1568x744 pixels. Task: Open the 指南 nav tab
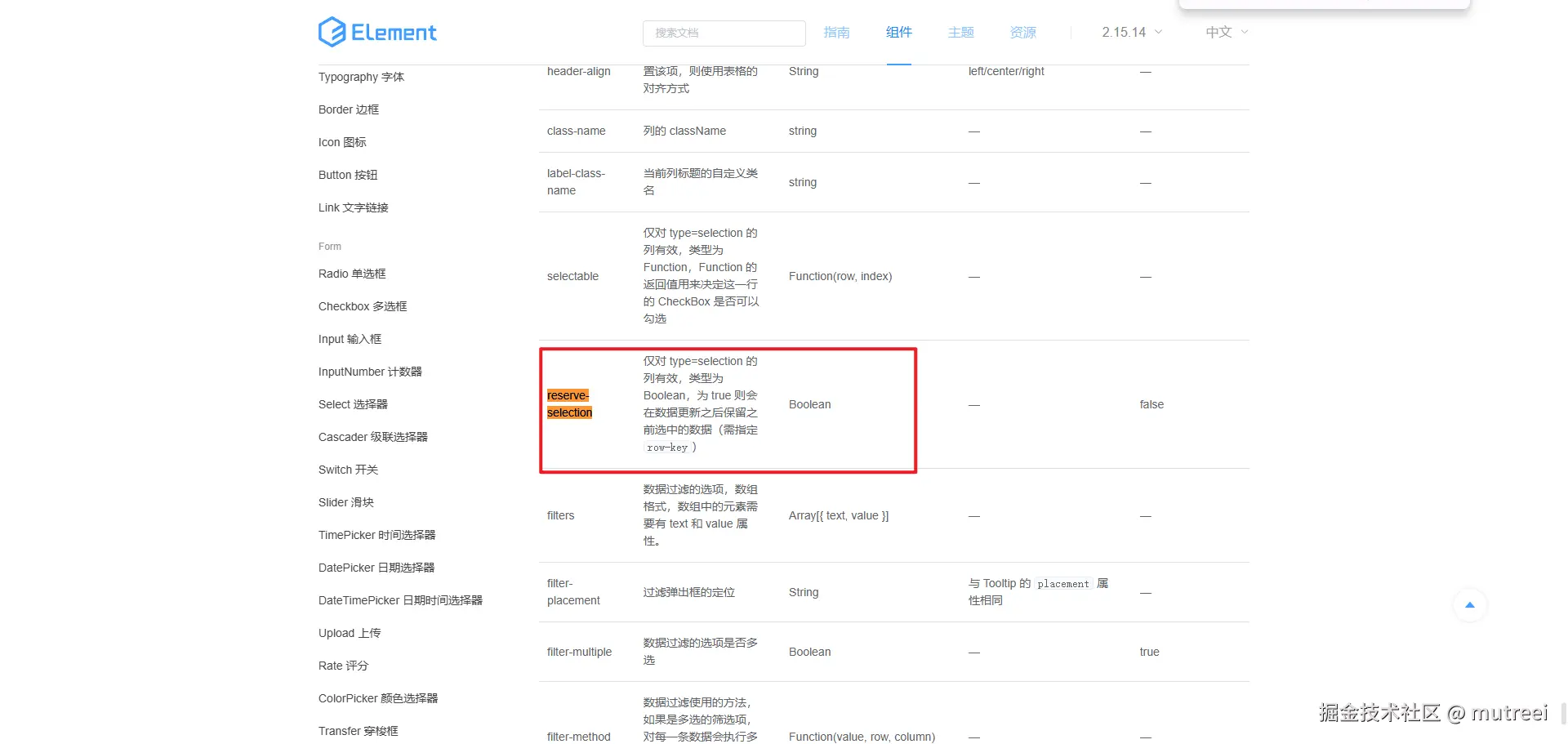pos(836,33)
